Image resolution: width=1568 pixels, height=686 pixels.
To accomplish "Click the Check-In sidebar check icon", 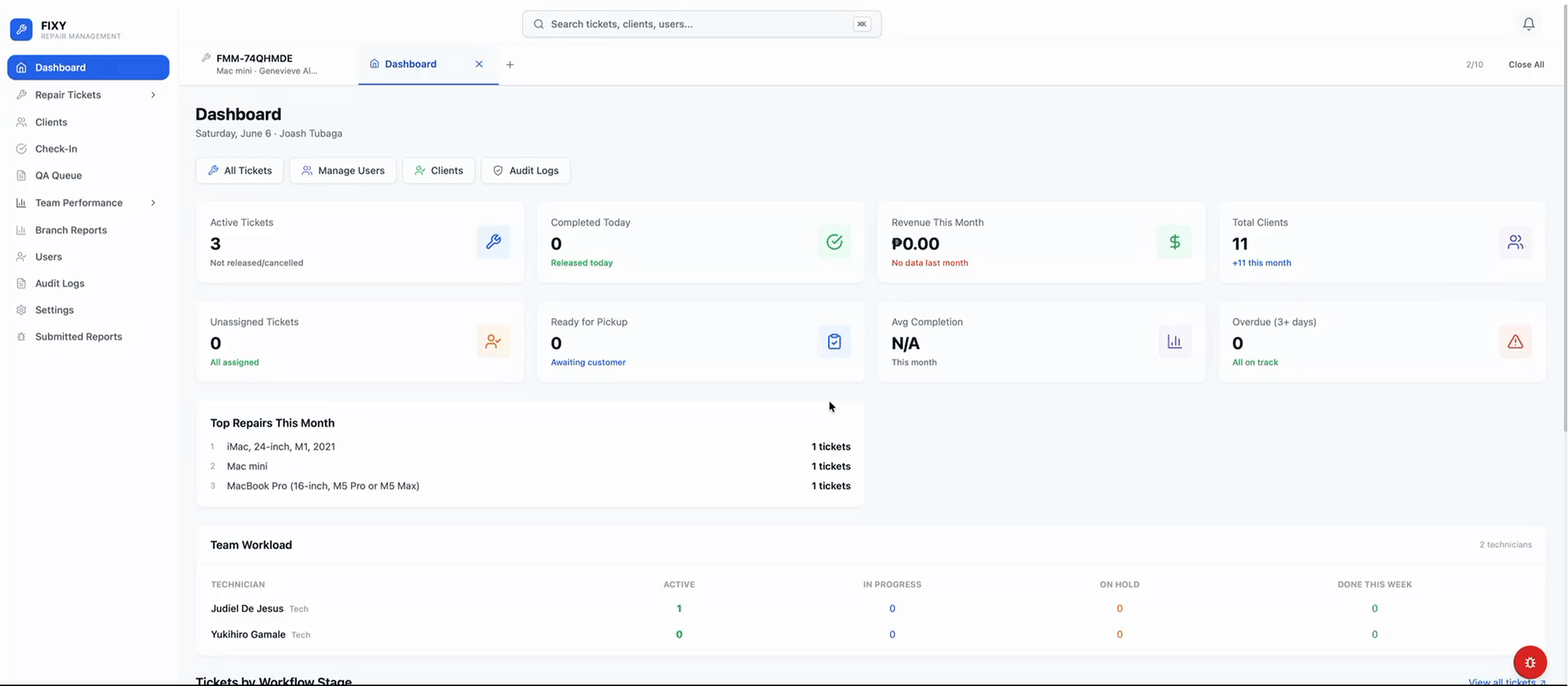I will click(21, 149).
